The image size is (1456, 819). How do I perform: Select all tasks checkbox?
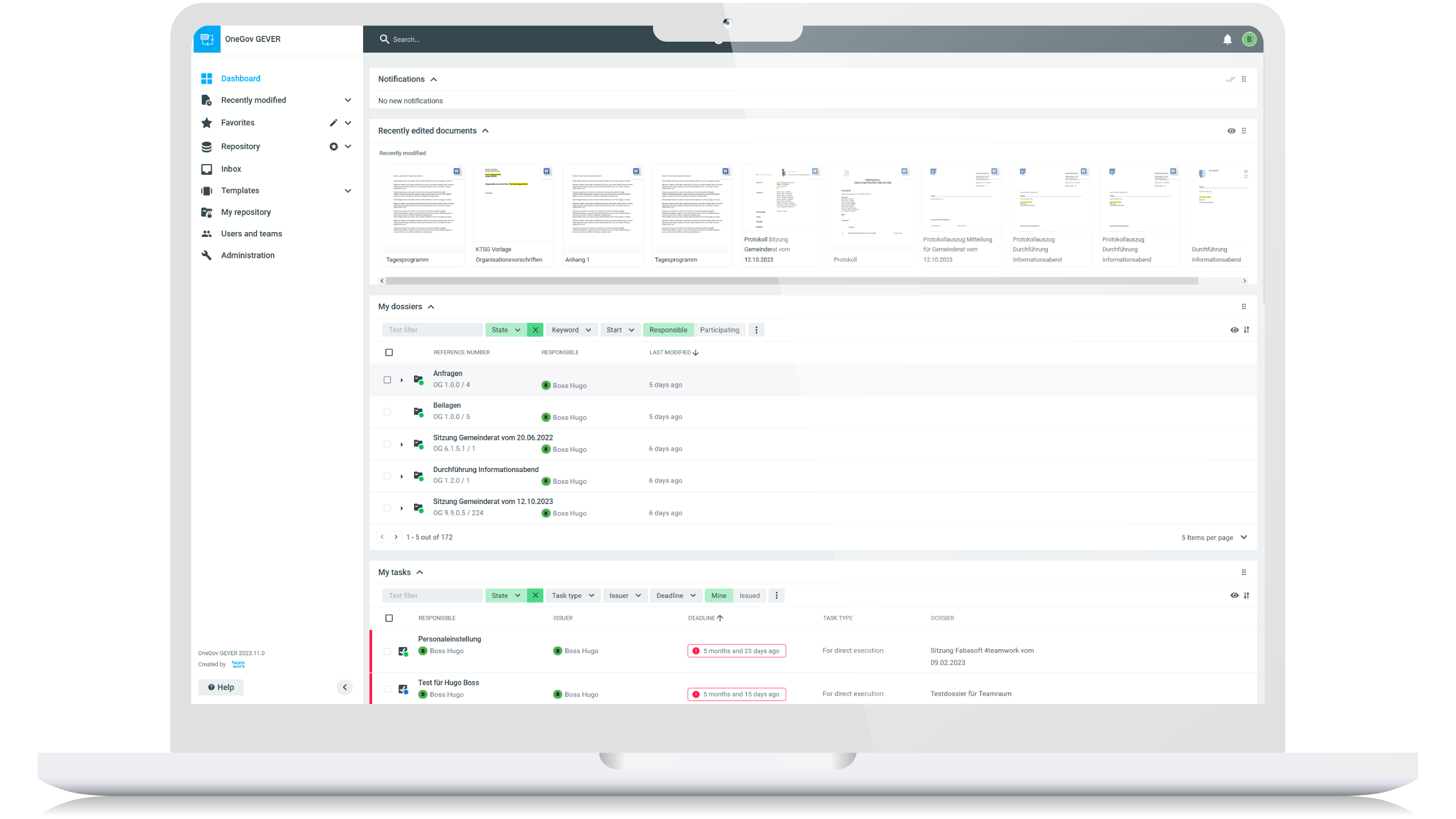389,619
